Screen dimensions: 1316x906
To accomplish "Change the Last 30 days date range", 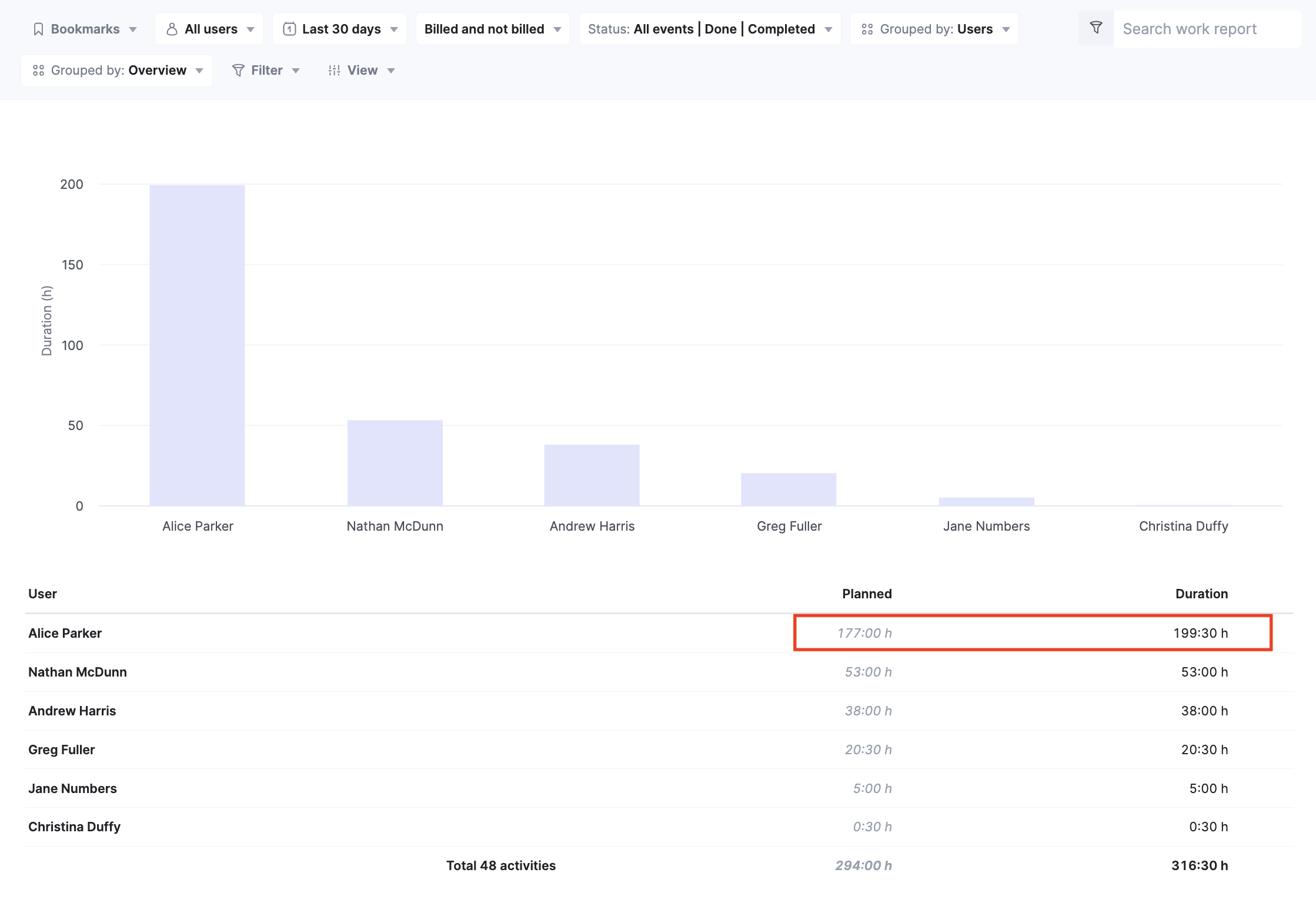I will [340, 28].
